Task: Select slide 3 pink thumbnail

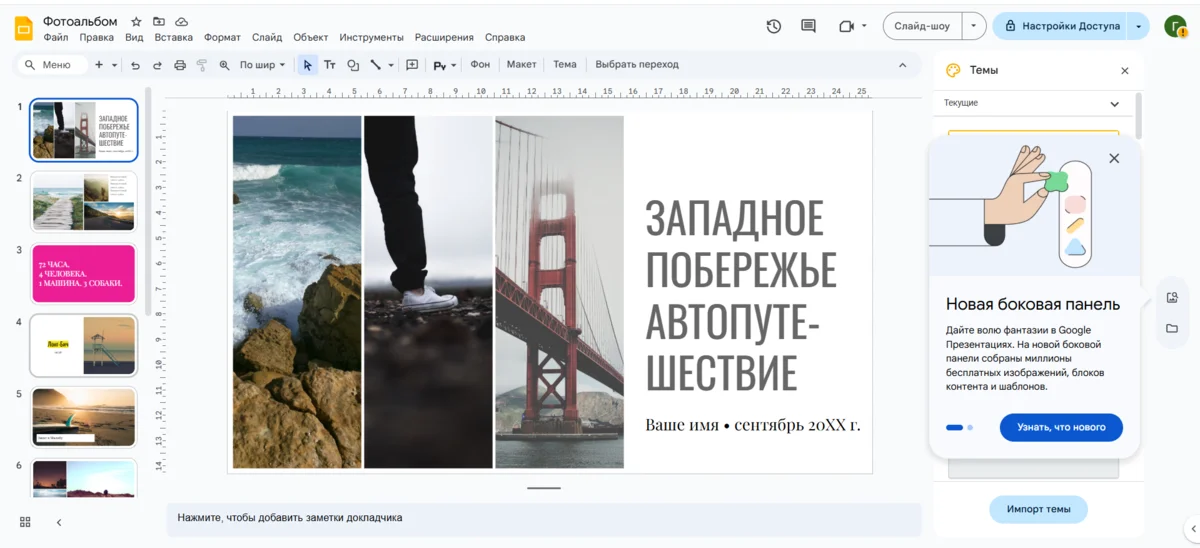Action: pyautogui.click(x=84, y=273)
